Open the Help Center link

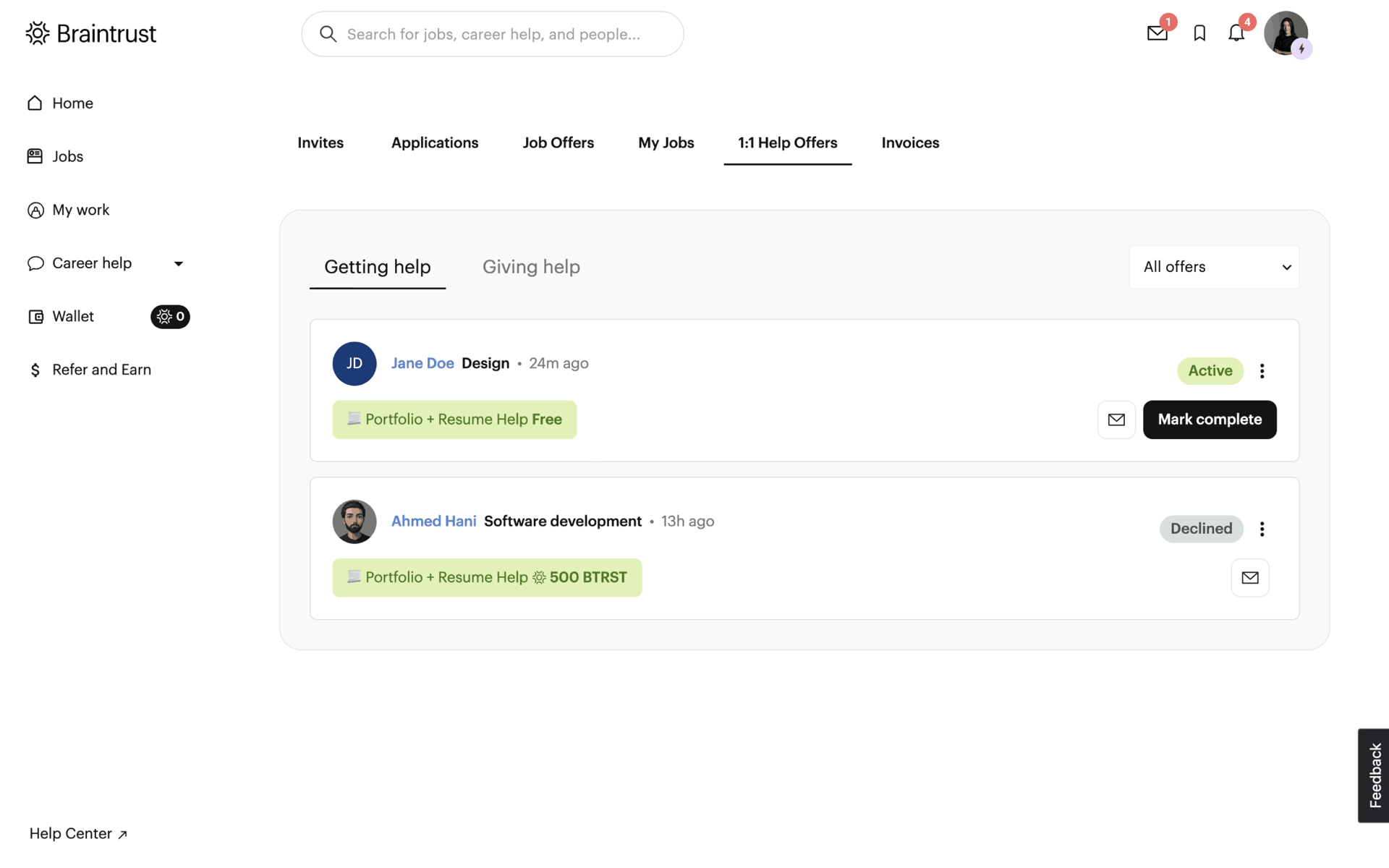tap(78, 834)
